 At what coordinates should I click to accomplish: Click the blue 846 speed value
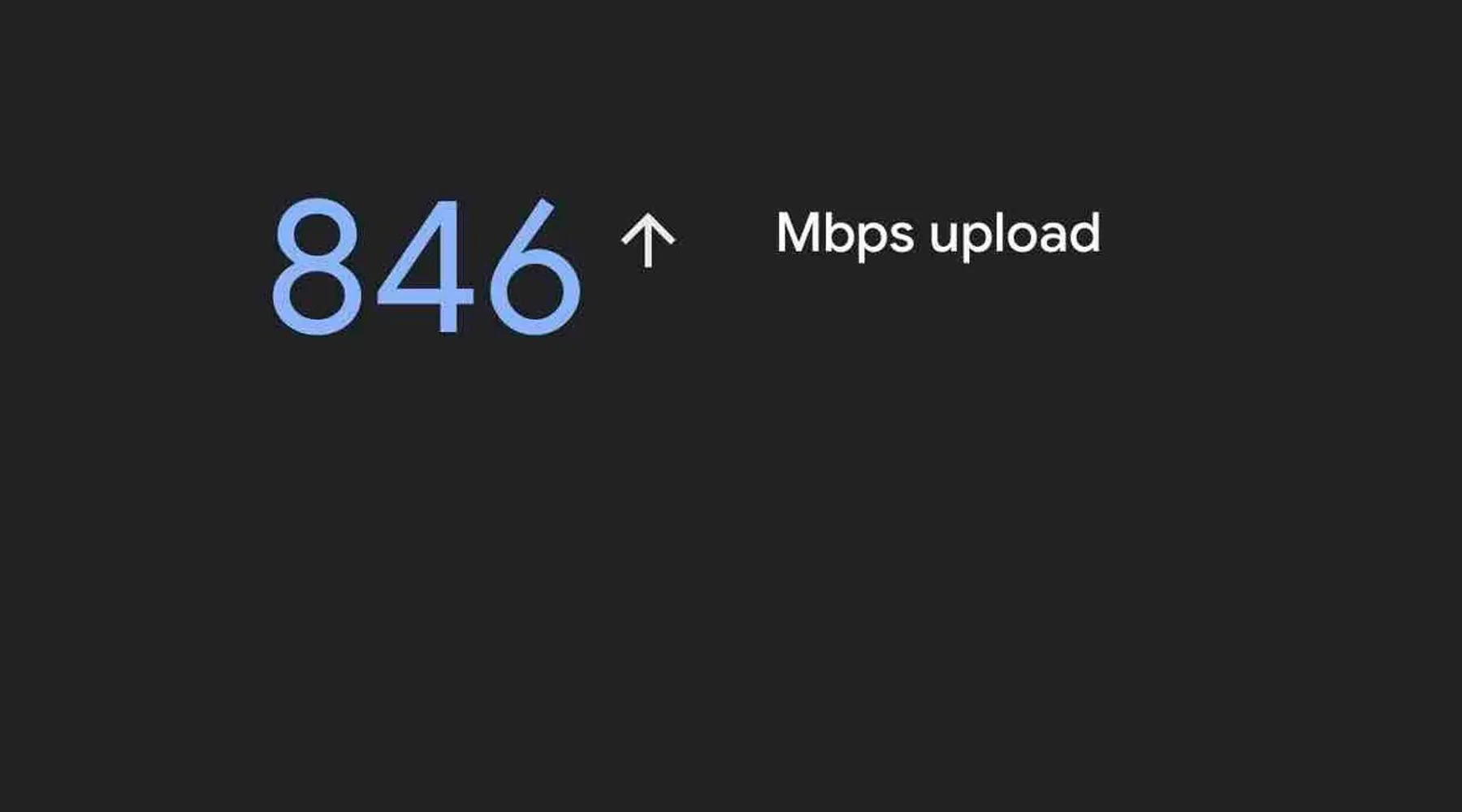[x=426, y=266]
